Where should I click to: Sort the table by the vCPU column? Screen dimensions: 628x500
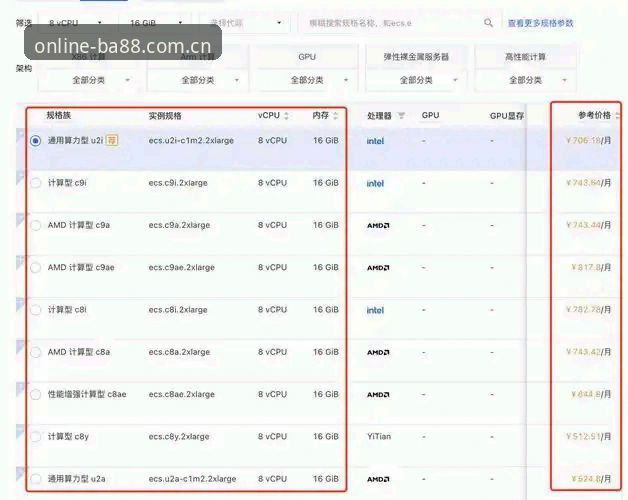[286, 116]
